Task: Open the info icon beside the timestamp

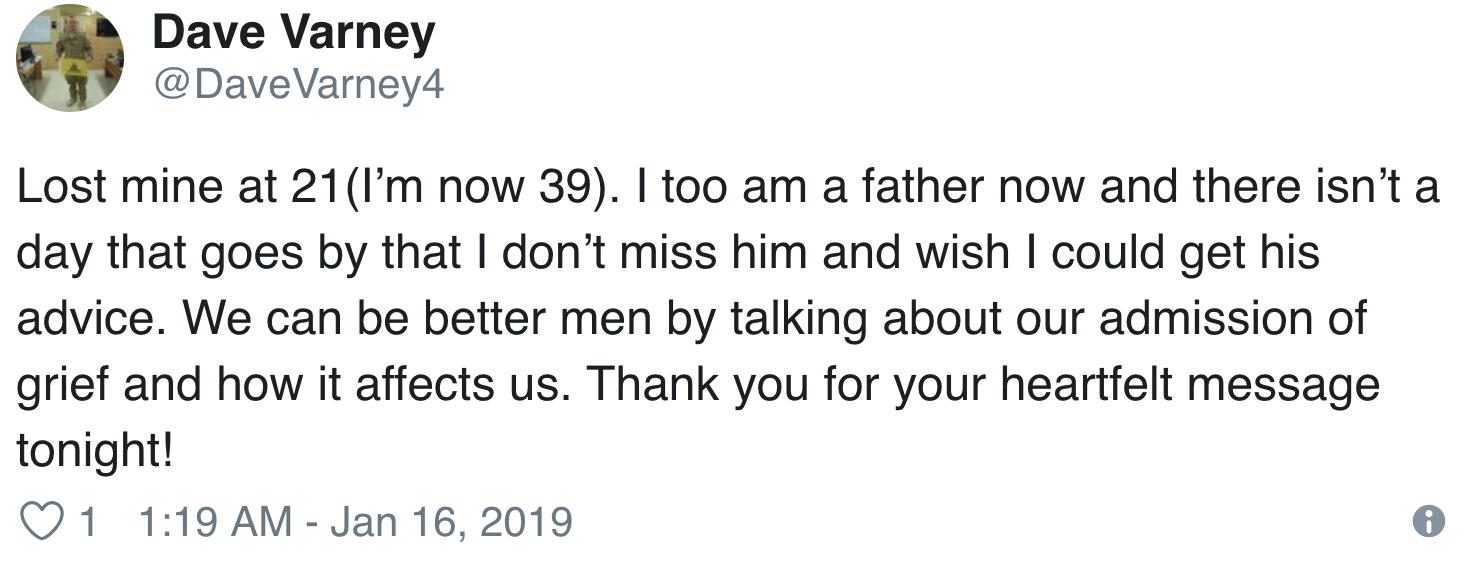Action: (x=1428, y=521)
